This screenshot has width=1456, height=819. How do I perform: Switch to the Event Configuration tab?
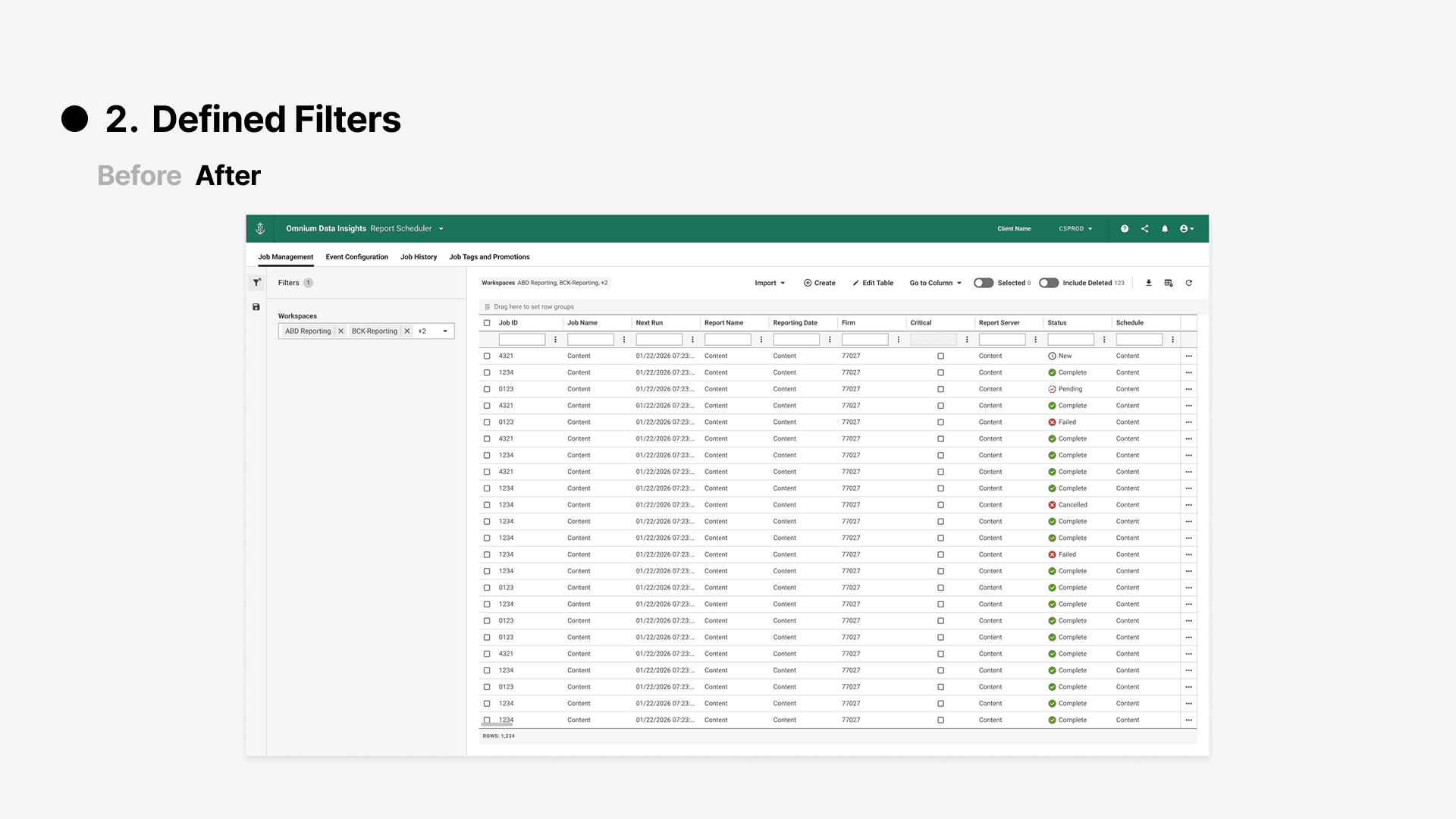coord(356,257)
